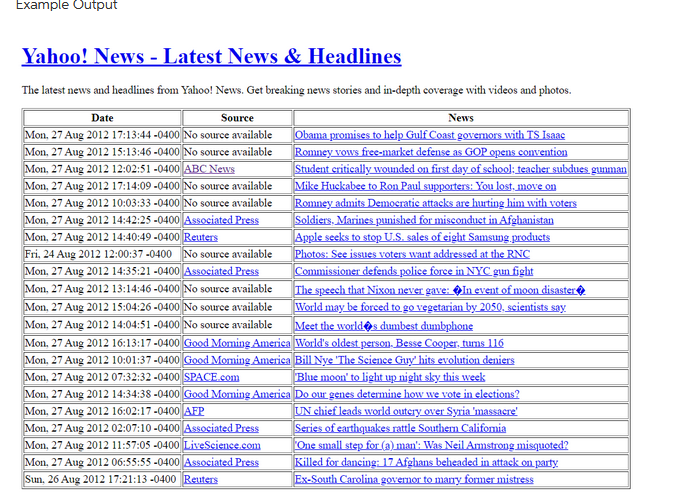
Task: Open Soldiers, Marines punished for misconduct in Afghanistan
Action: click(x=424, y=220)
